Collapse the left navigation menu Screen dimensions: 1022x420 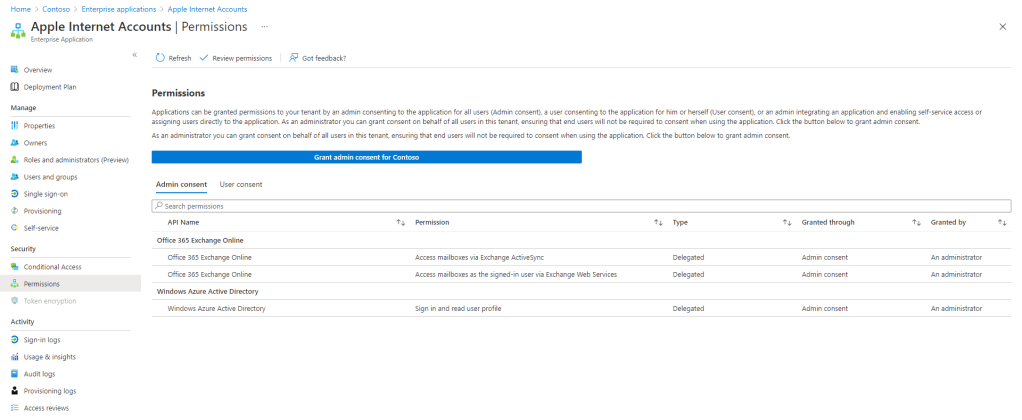click(135, 54)
